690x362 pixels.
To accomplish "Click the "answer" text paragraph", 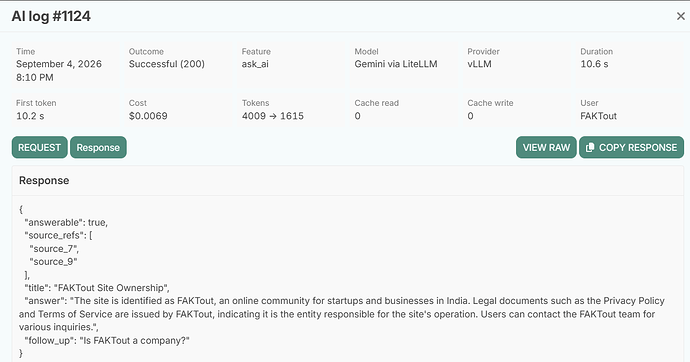I will [341, 314].
